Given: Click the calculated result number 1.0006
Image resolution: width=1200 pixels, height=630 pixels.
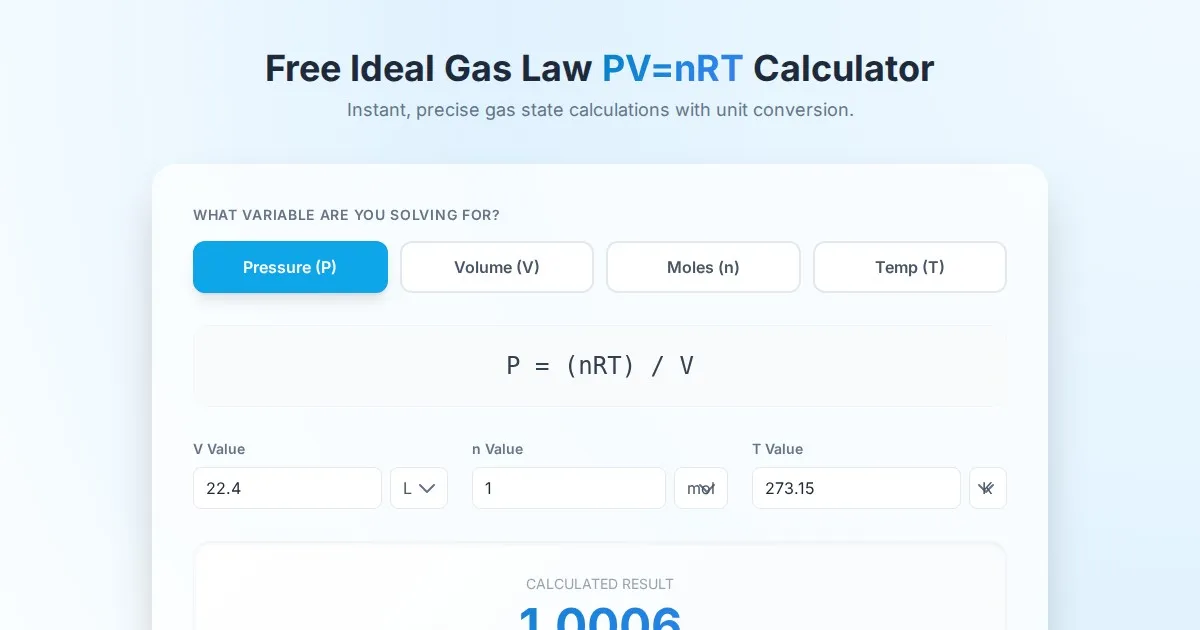Looking at the screenshot, I should tap(599, 618).
